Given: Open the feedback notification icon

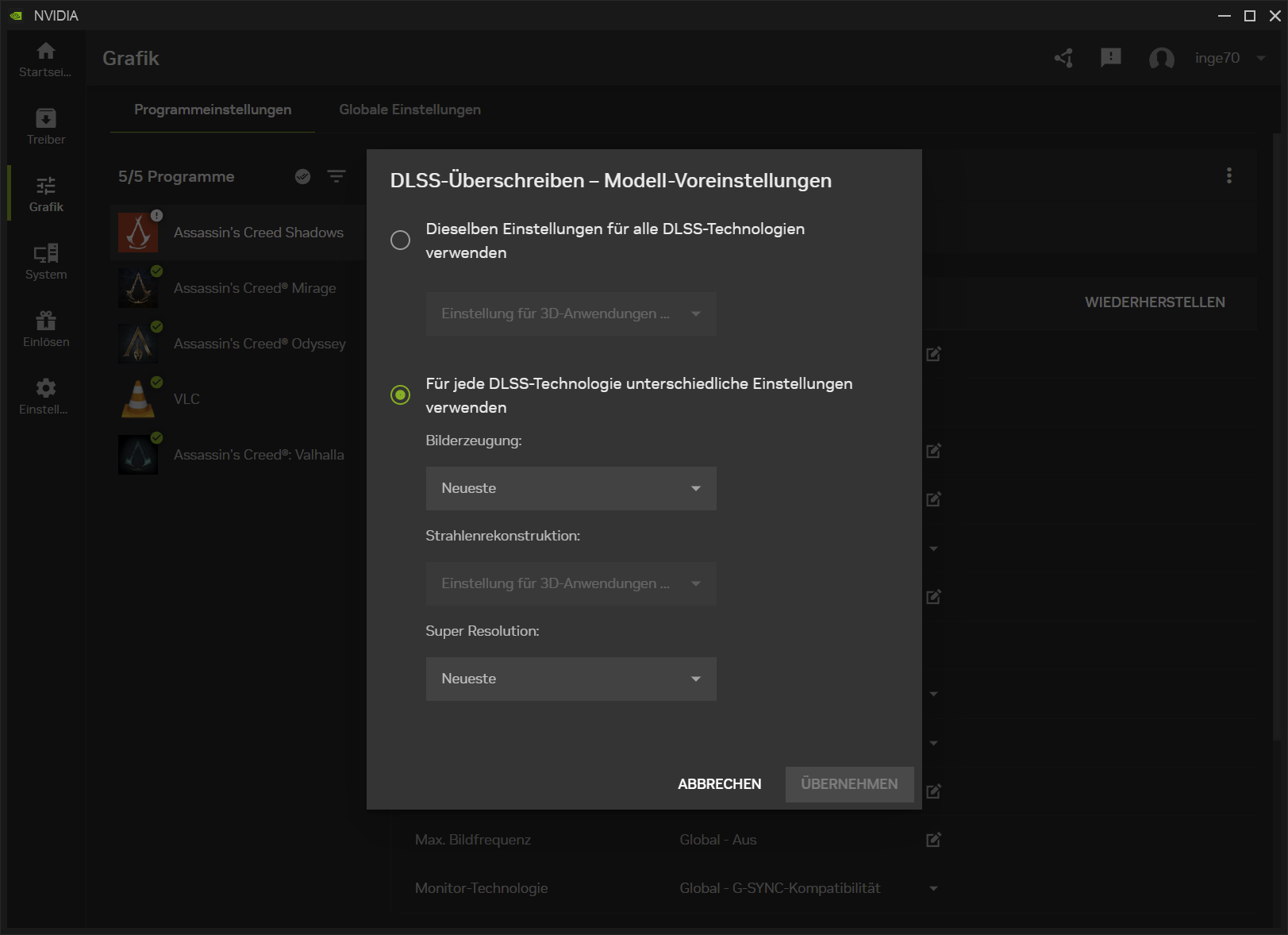Looking at the screenshot, I should pyautogui.click(x=1111, y=58).
